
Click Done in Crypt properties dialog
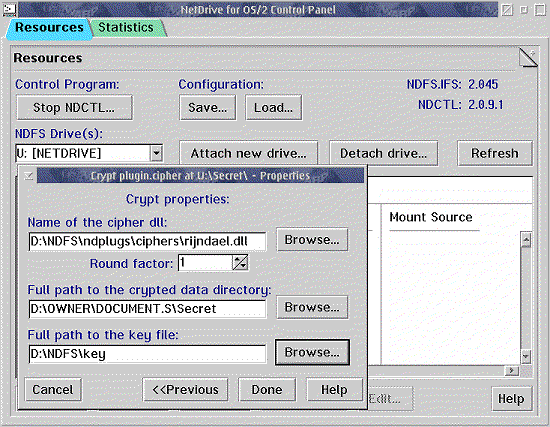[x=267, y=389]
